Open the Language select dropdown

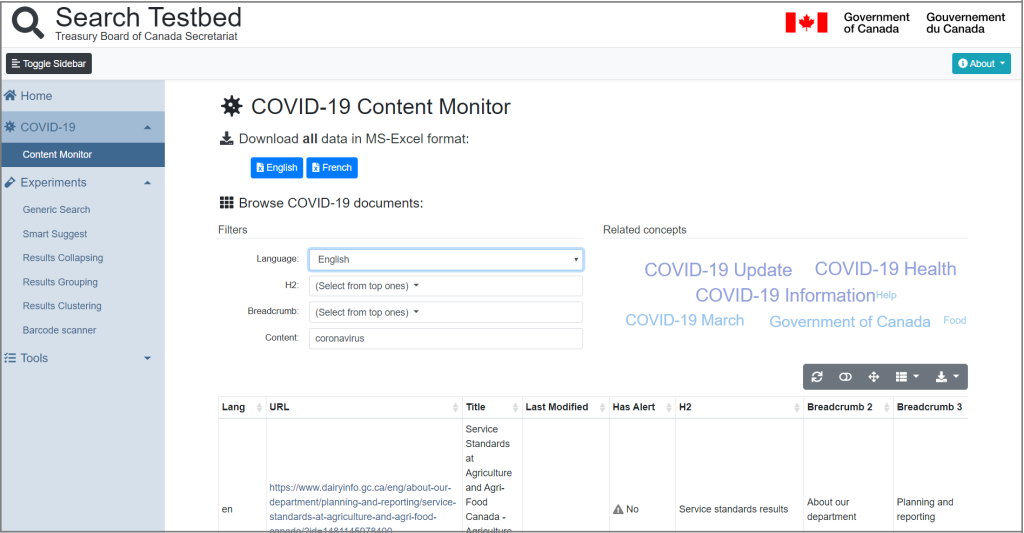[x=446, y=259]
